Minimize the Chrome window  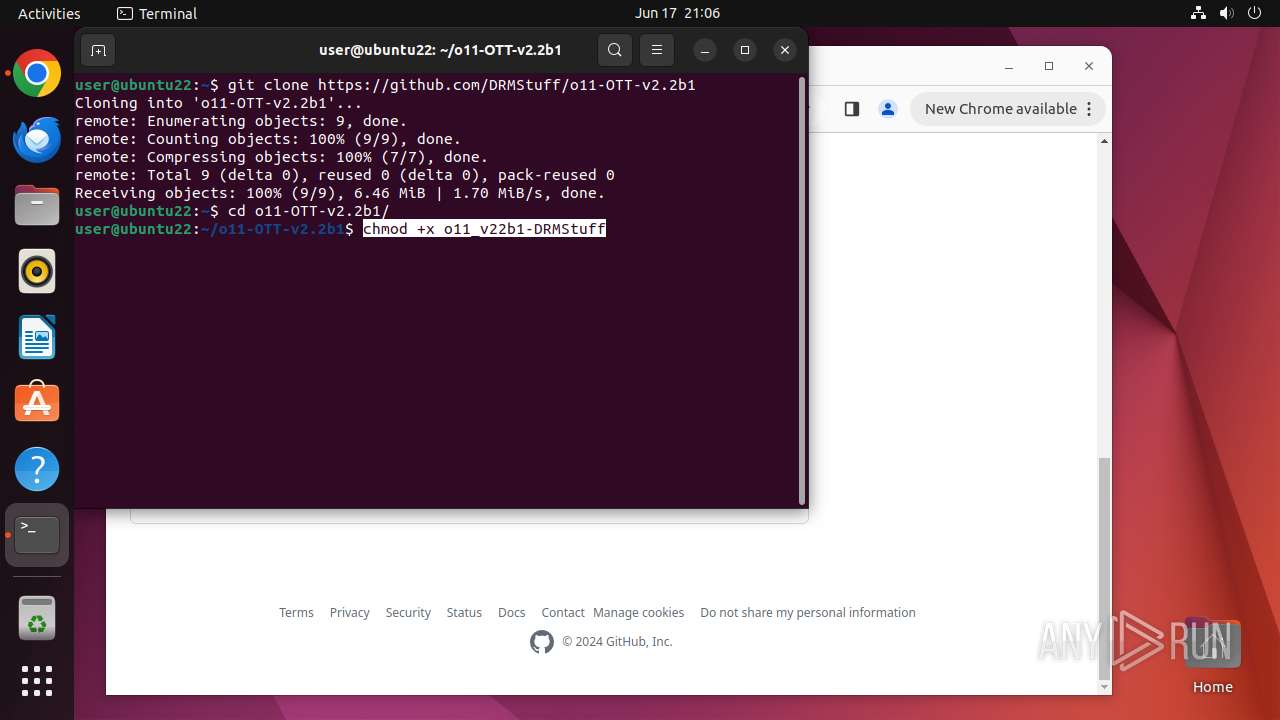(1008, 66)
